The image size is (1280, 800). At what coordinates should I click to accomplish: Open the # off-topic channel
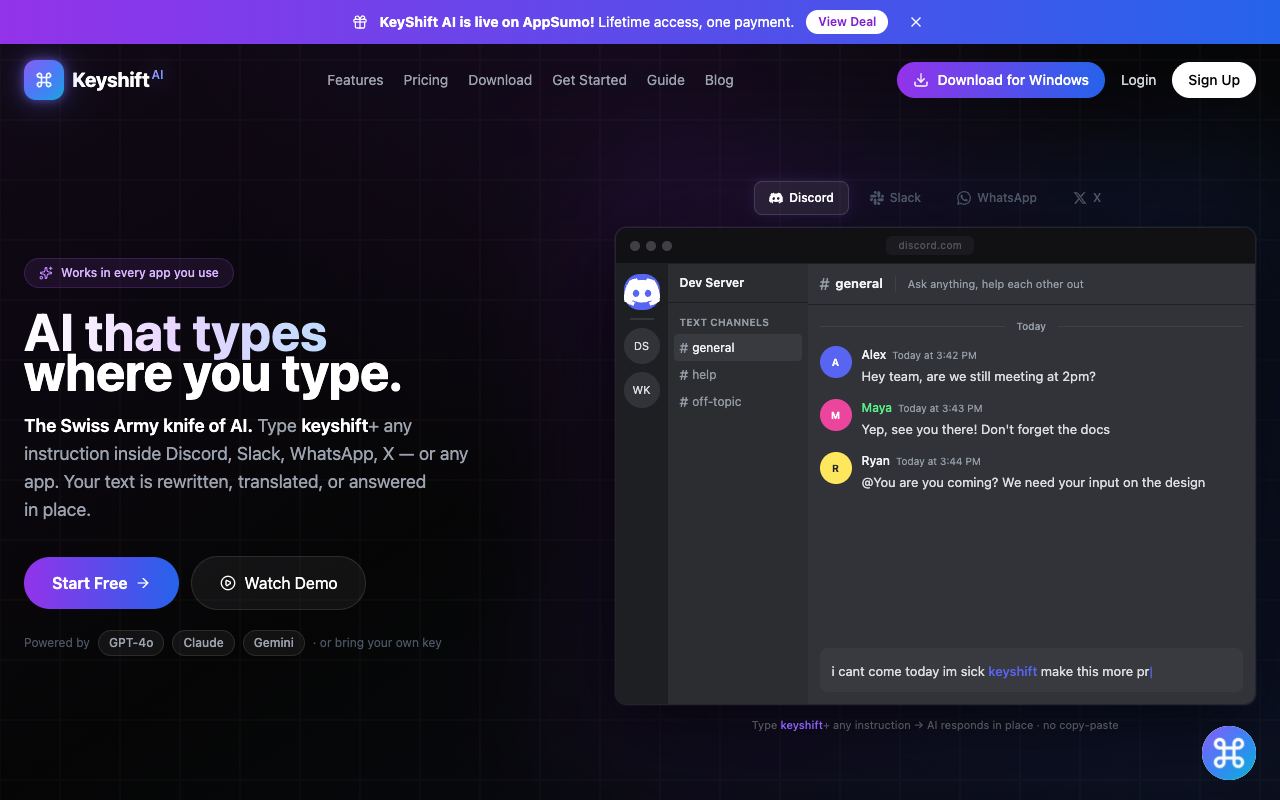pos(737,402)
